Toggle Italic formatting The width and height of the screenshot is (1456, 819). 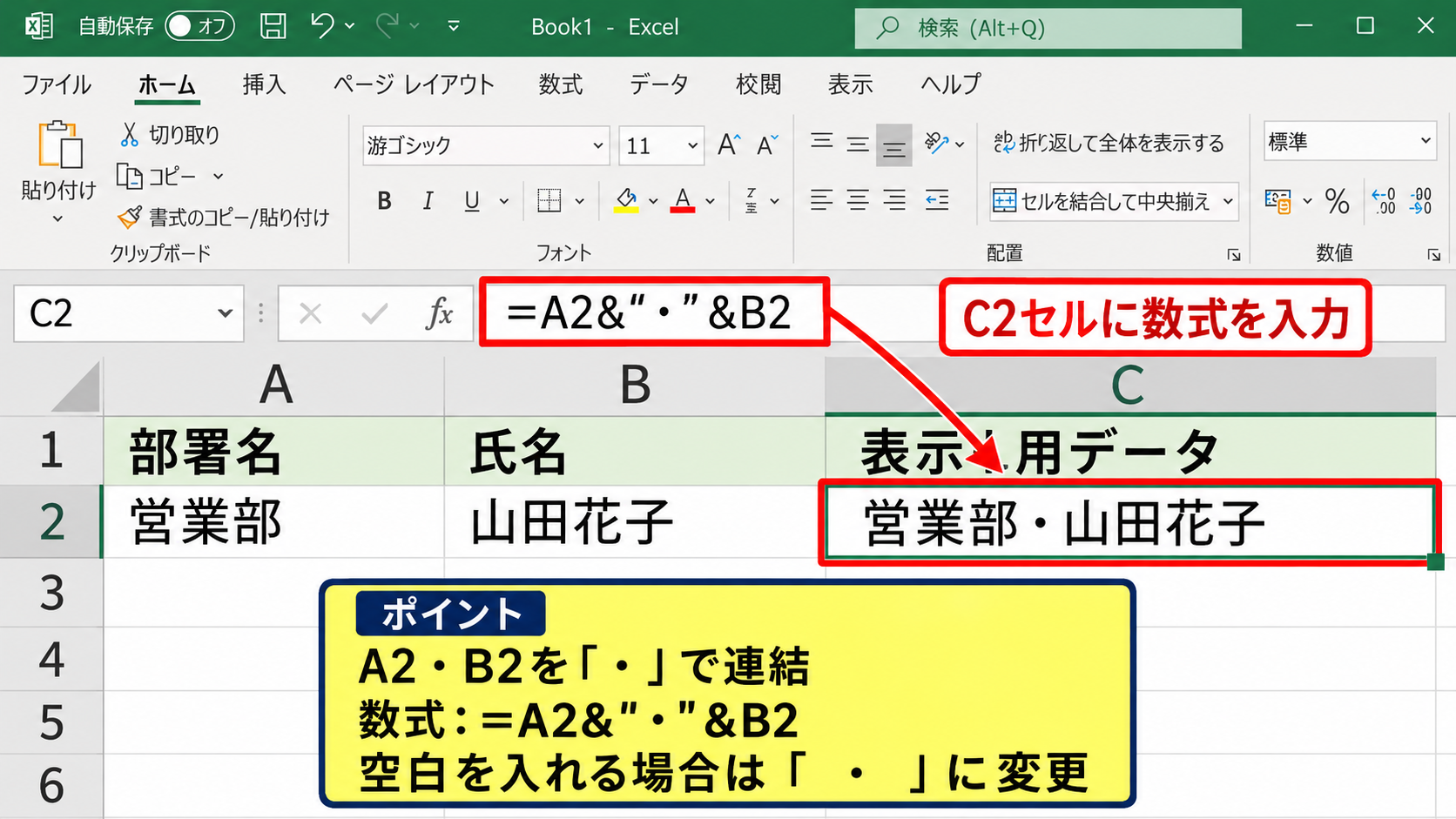[428, 201]
